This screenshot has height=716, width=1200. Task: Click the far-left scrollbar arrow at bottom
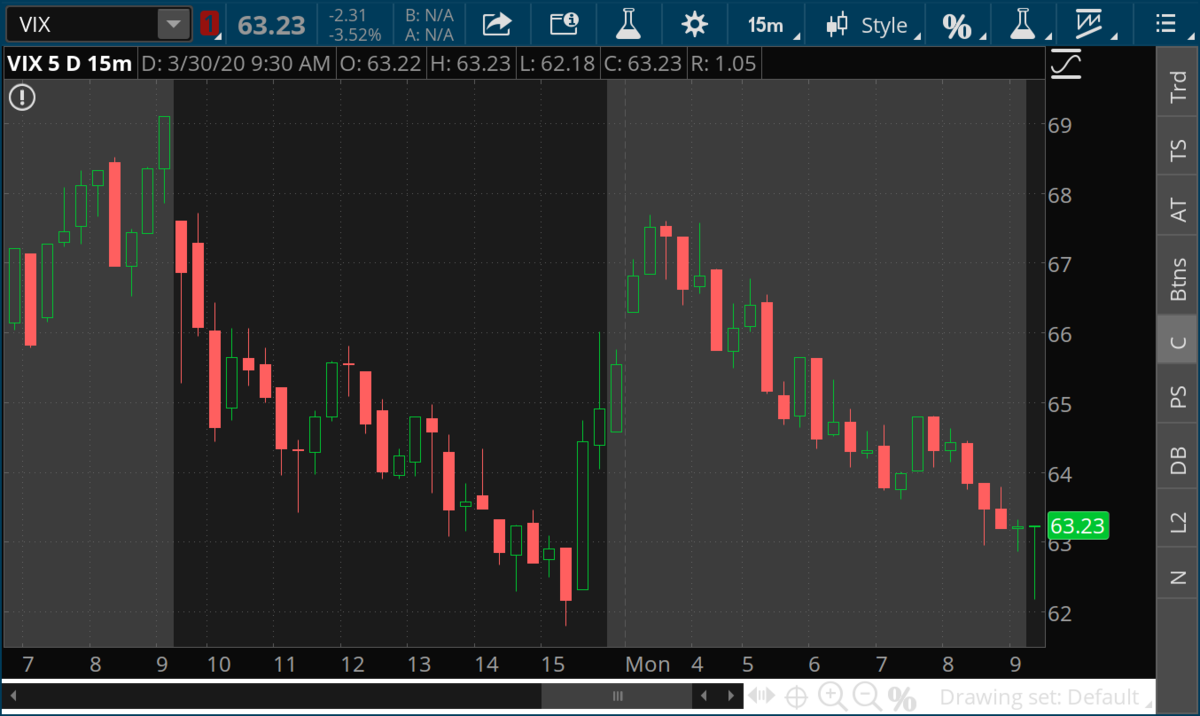coord(14,696)
